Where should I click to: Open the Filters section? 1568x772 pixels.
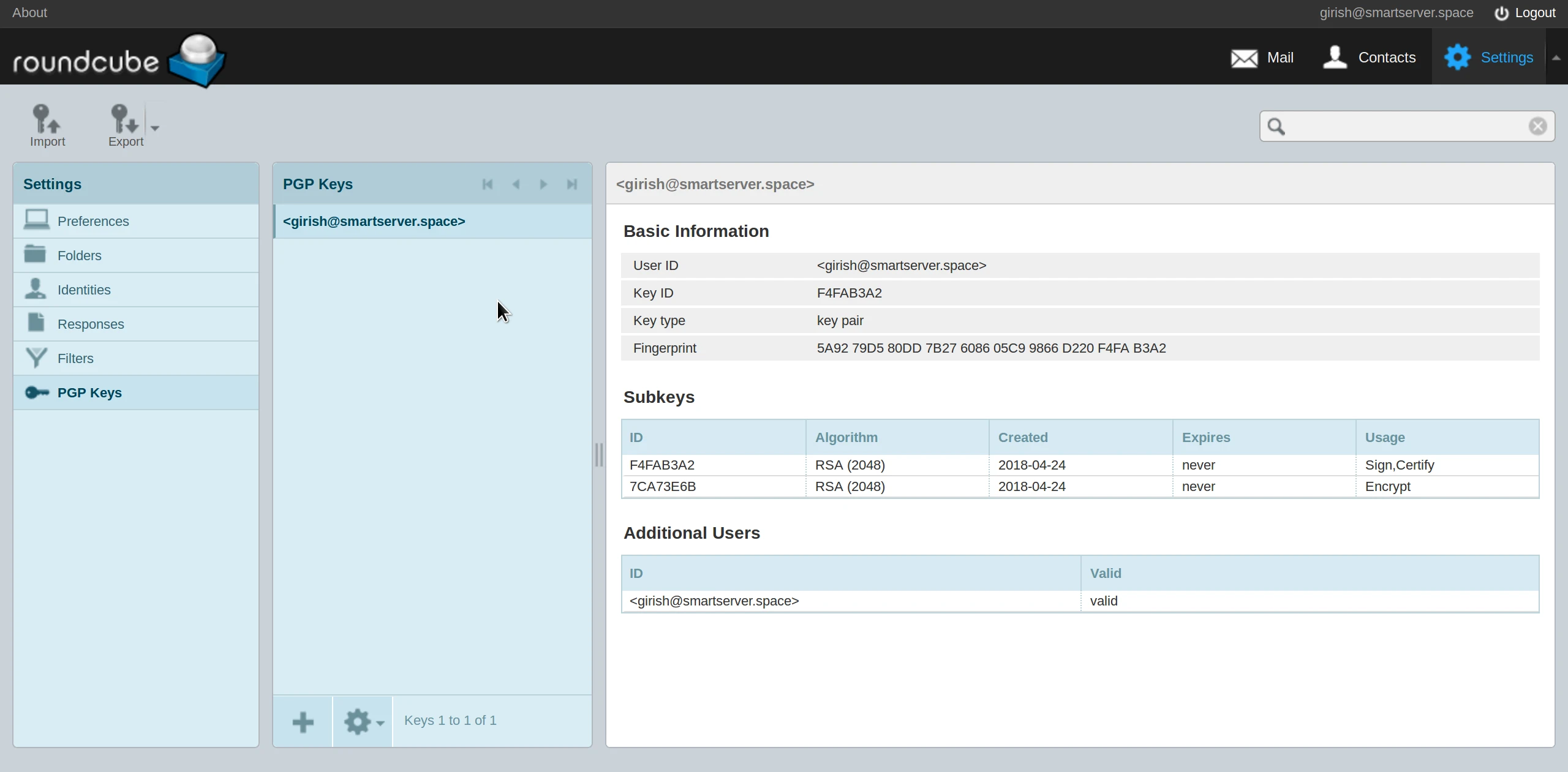click(x=75, y=358)
